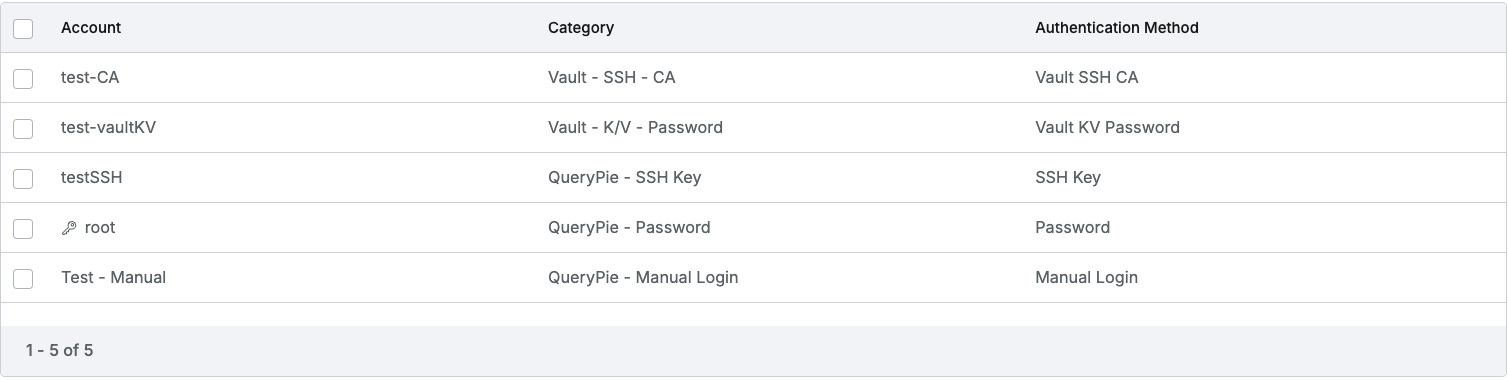Click the Category column header
Screen dimensions: 1508x380
[581, 28]
